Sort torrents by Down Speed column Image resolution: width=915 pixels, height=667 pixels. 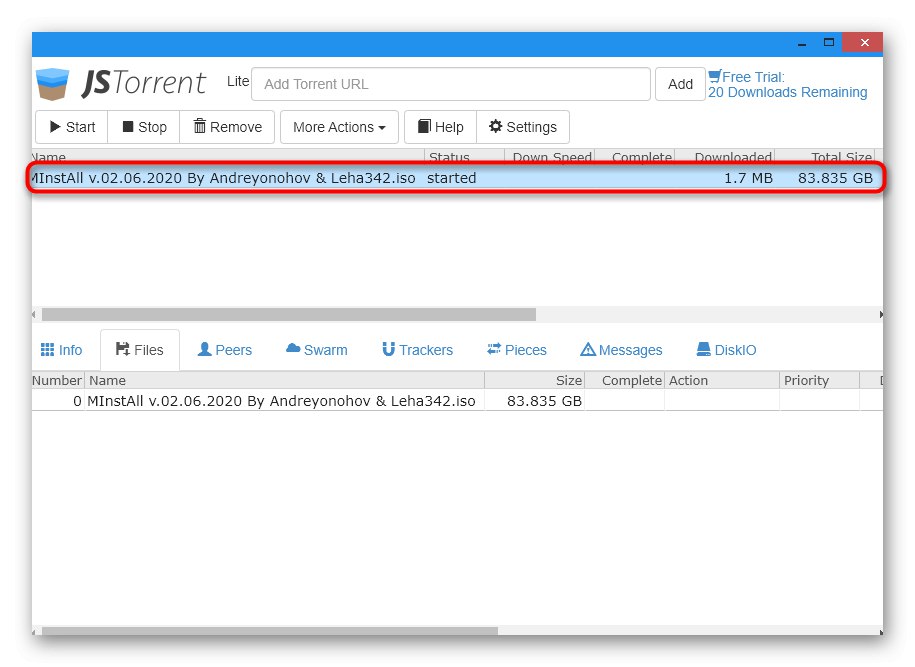tap(550, 156)
